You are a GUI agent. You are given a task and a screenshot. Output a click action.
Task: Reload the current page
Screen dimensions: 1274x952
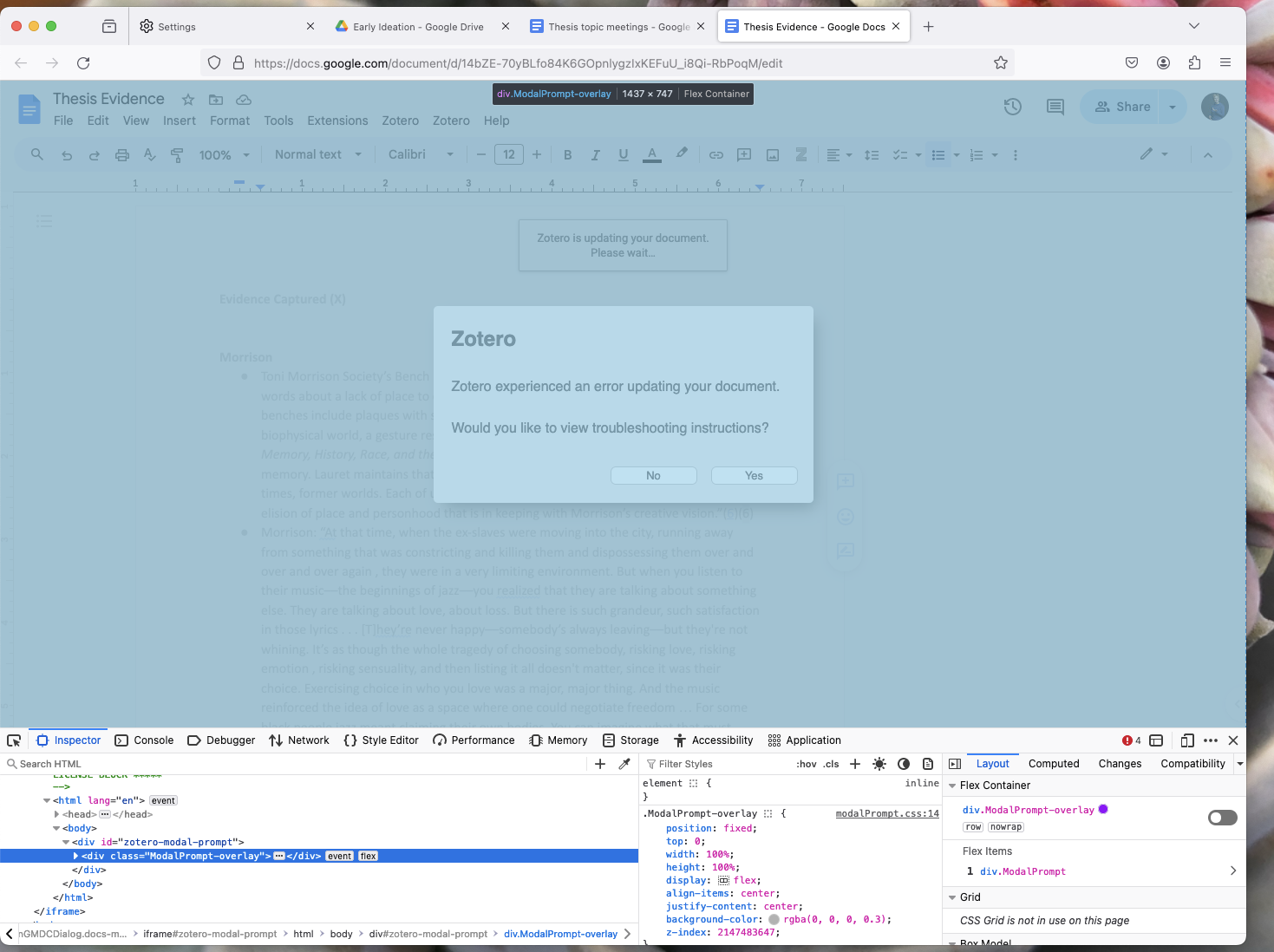click(x=83, y=62)
